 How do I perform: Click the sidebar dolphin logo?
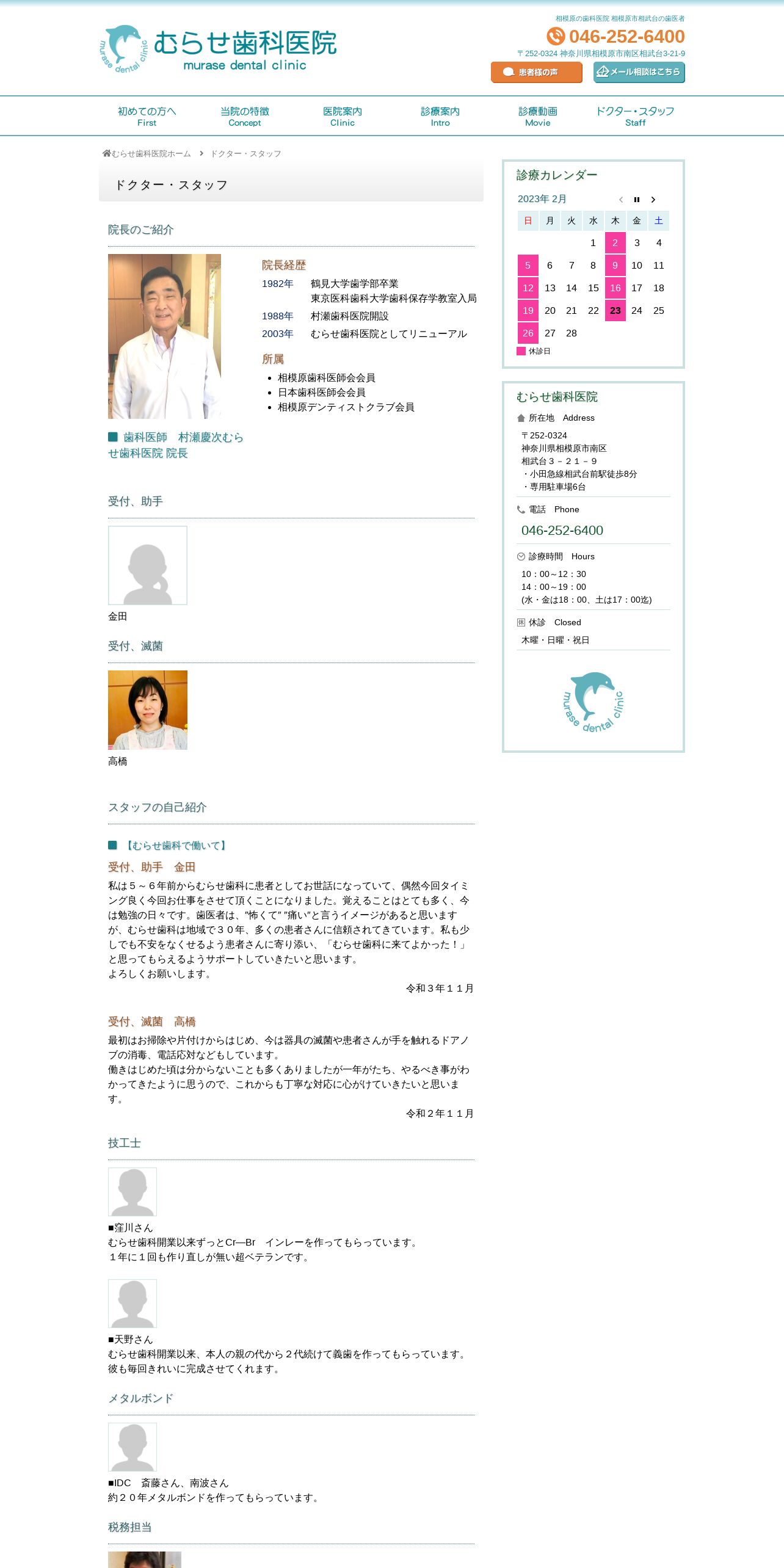[593, 702]
